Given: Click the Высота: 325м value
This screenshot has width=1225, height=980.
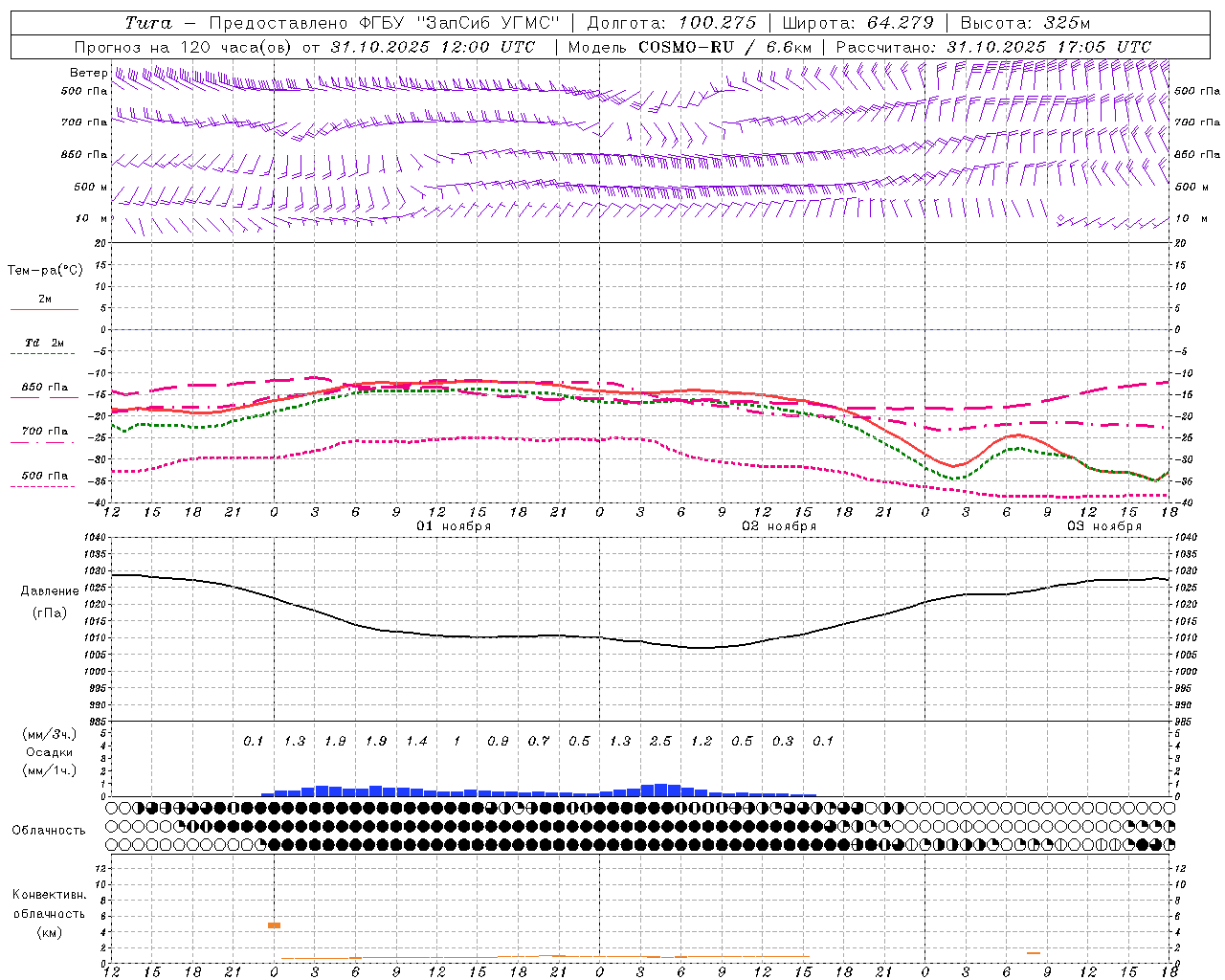Looking at the screenshot, I should pos(1025,23).
